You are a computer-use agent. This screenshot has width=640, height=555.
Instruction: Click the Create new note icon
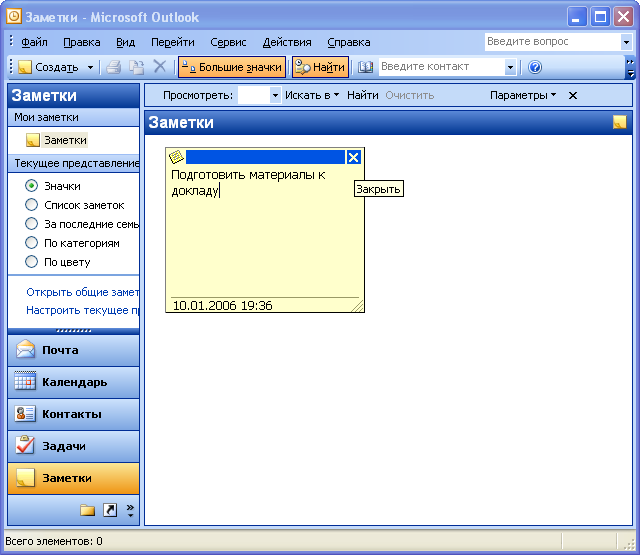pos(25,67)
